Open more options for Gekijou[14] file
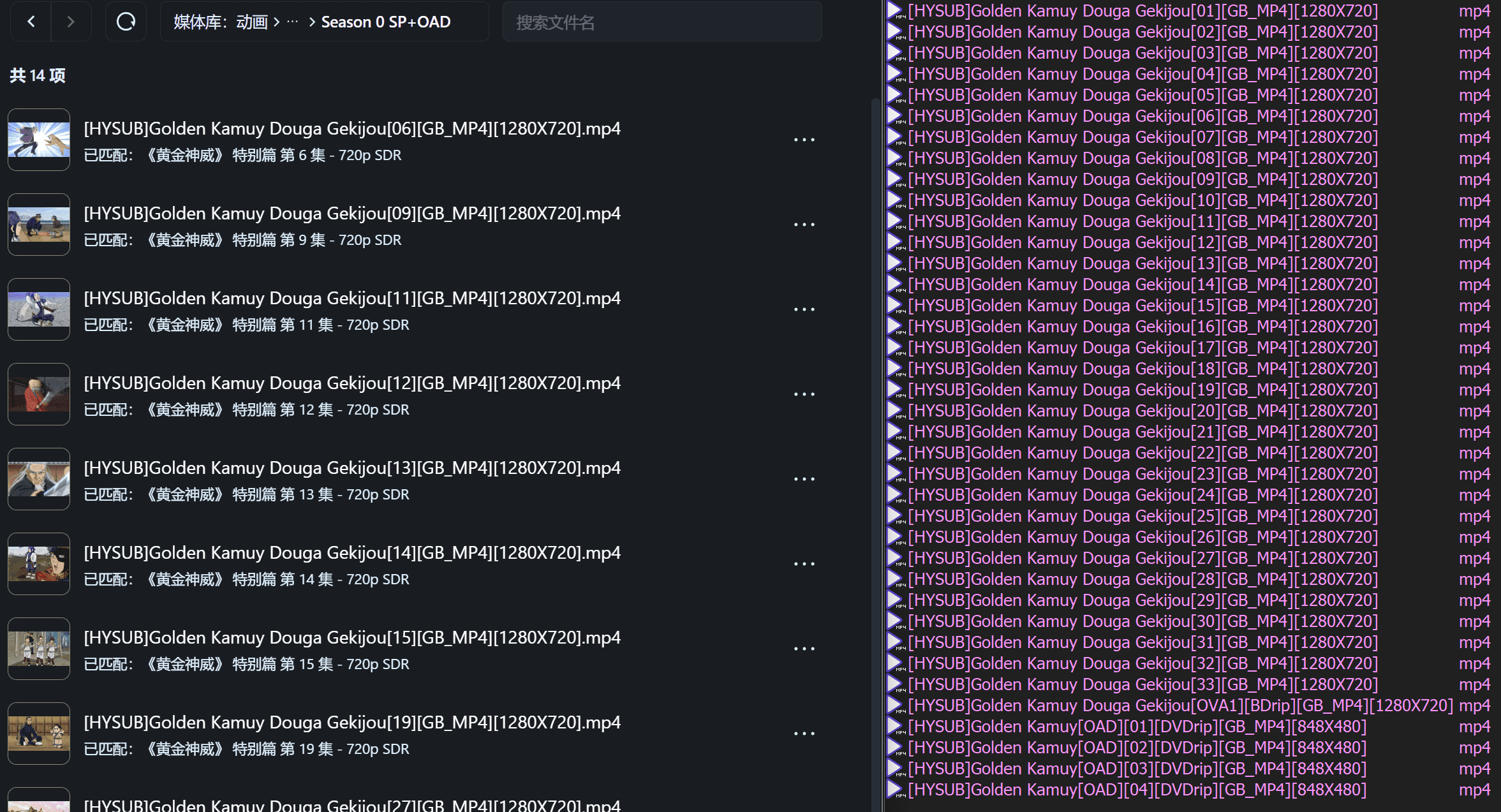This screenshot has width=1501, height=812. coord(804,564)
